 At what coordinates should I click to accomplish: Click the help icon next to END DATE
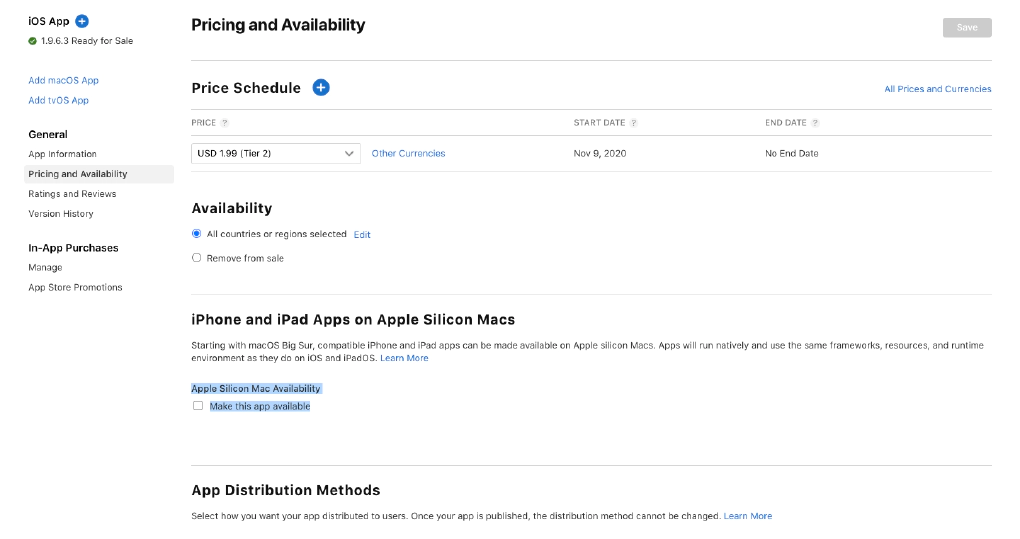816,123
